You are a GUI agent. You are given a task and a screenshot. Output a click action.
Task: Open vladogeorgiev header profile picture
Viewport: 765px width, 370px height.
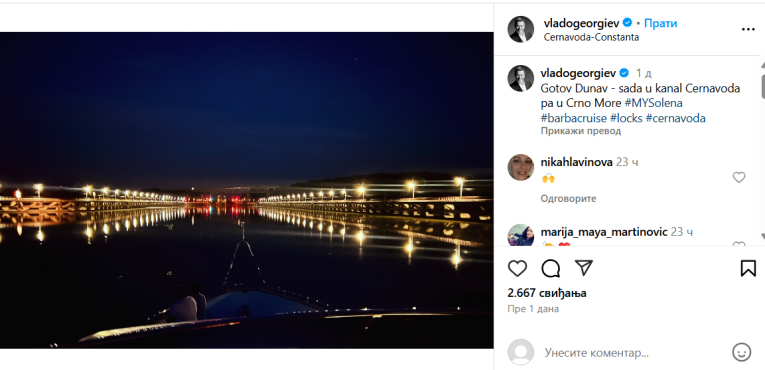point(521,29)
